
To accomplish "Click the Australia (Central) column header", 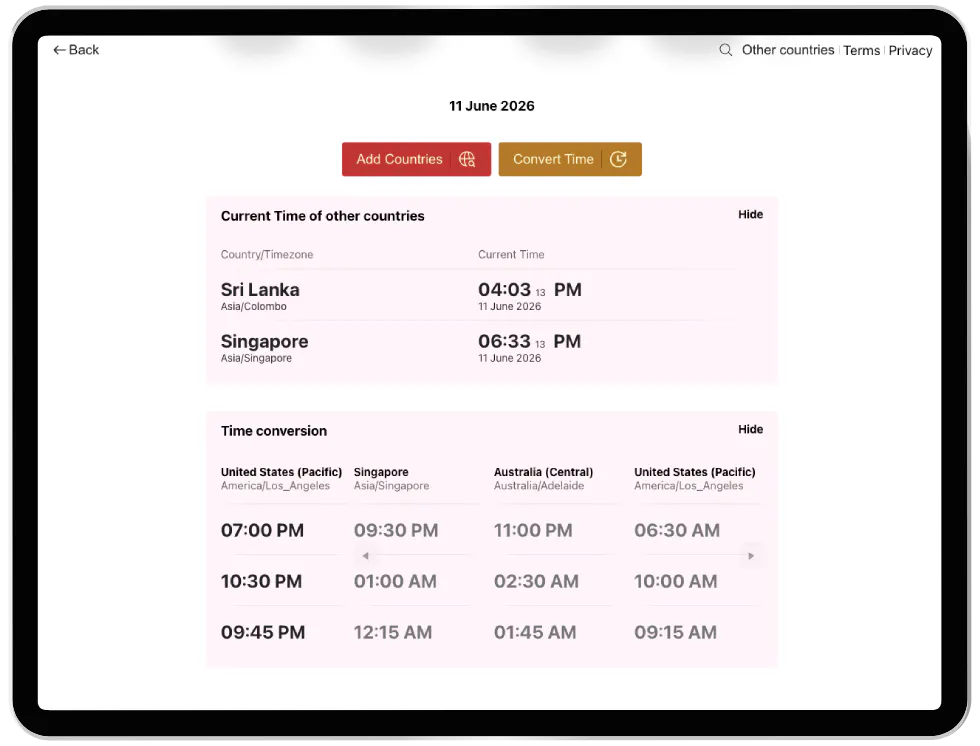I will tap(543, 472).
